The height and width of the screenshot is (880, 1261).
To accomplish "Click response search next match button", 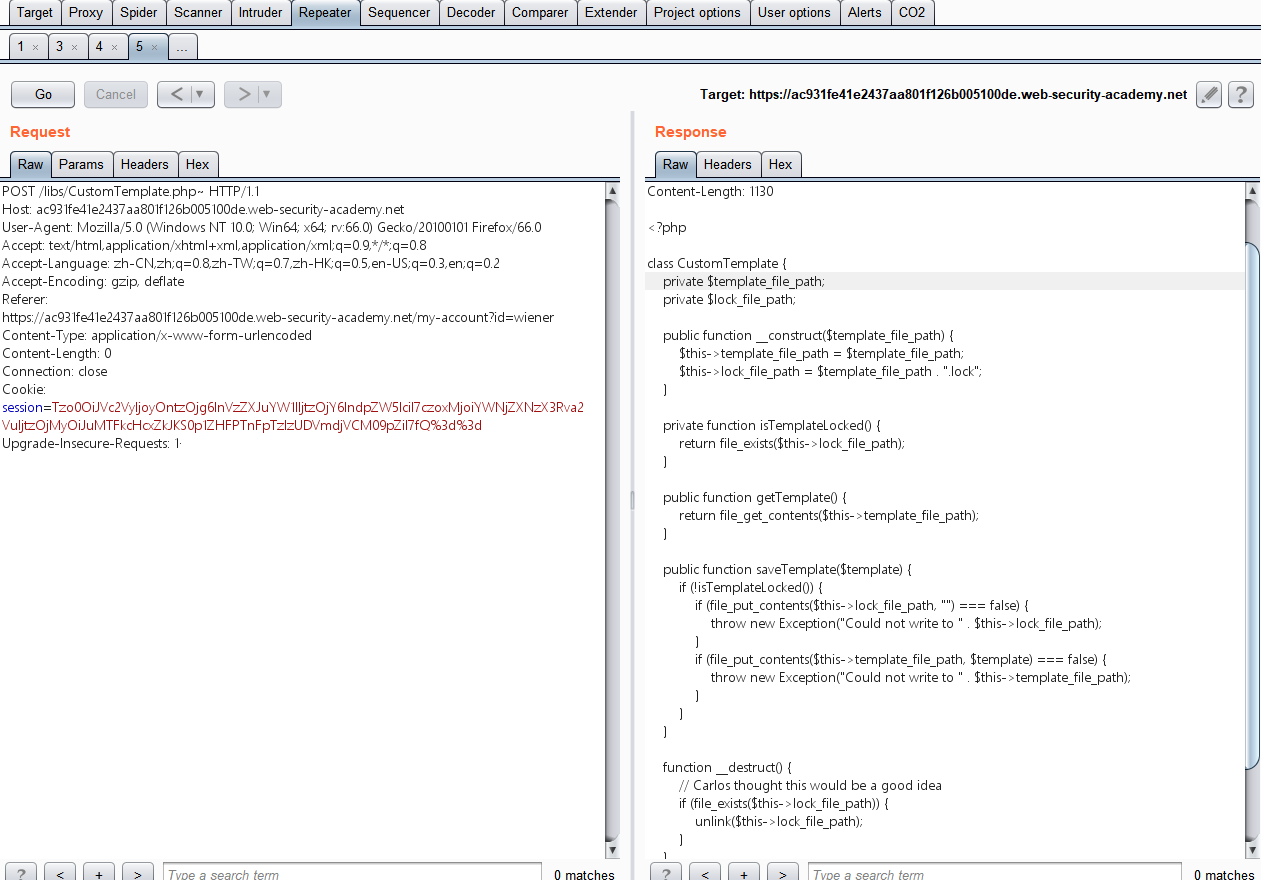I will pyautogui.click(x=782, y=874).
